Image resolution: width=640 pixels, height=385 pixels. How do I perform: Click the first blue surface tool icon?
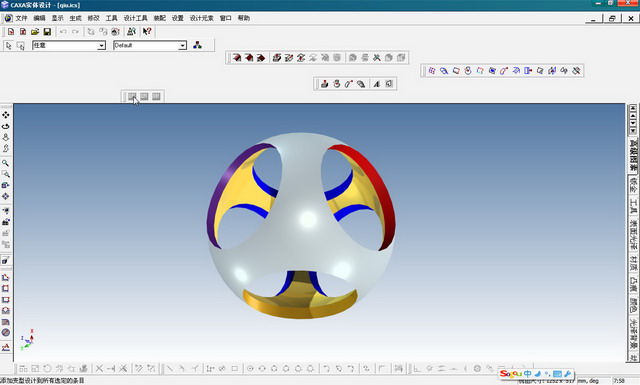pos(432,71)
